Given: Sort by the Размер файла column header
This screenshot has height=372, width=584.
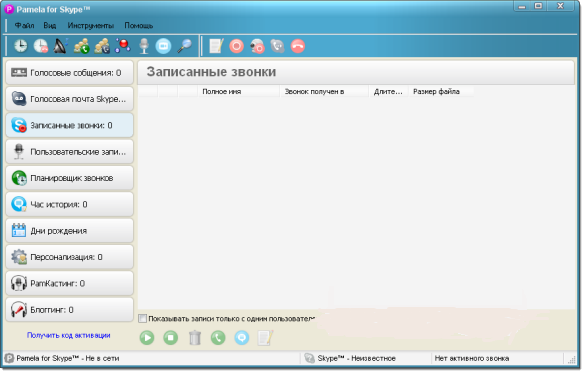Looking at the screenshot, I should 441,91.
